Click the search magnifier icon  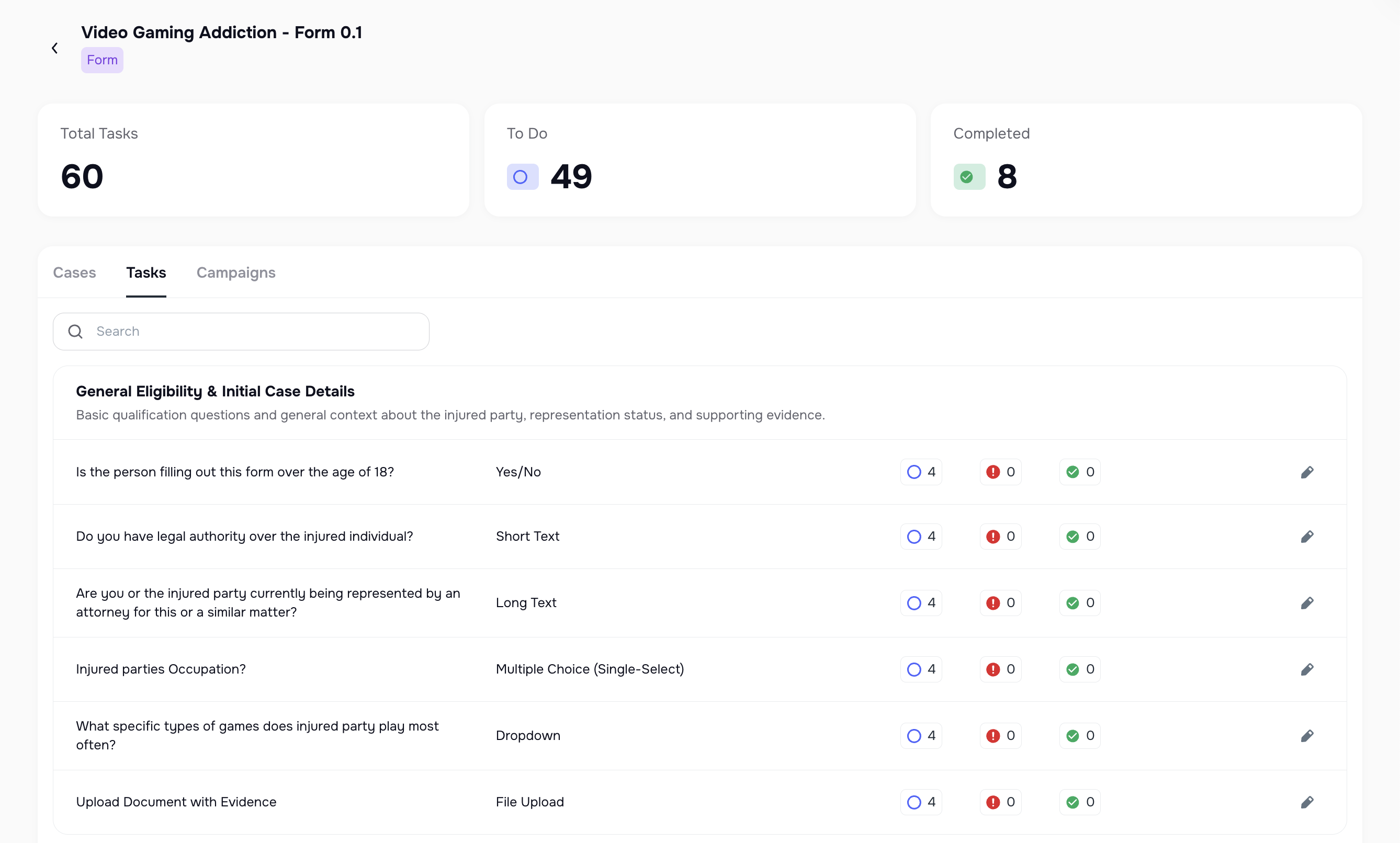[75, 331]
